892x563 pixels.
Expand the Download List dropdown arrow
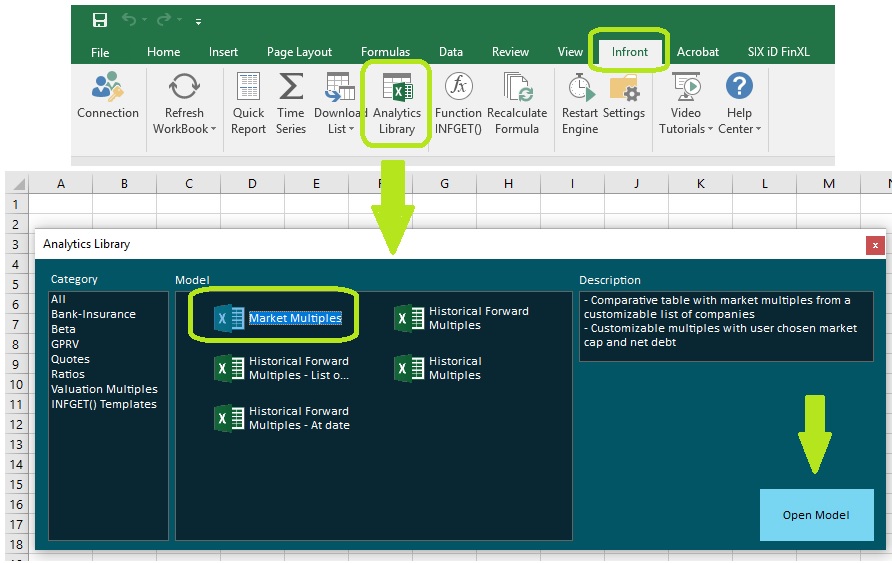point(351,129)
